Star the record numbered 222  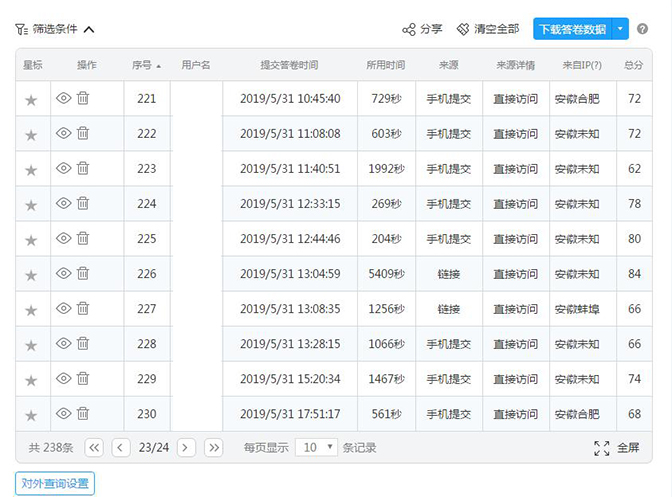[x=31, y=135]
